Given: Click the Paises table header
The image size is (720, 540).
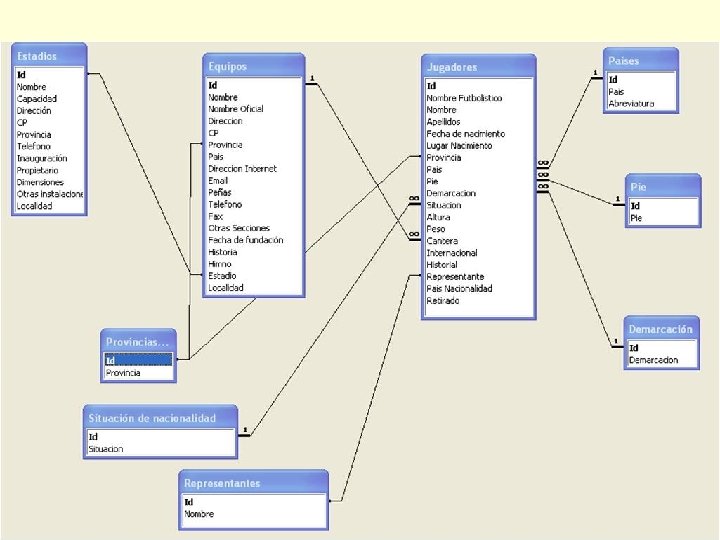Looking at the screenshot, I should coord(641,60).
